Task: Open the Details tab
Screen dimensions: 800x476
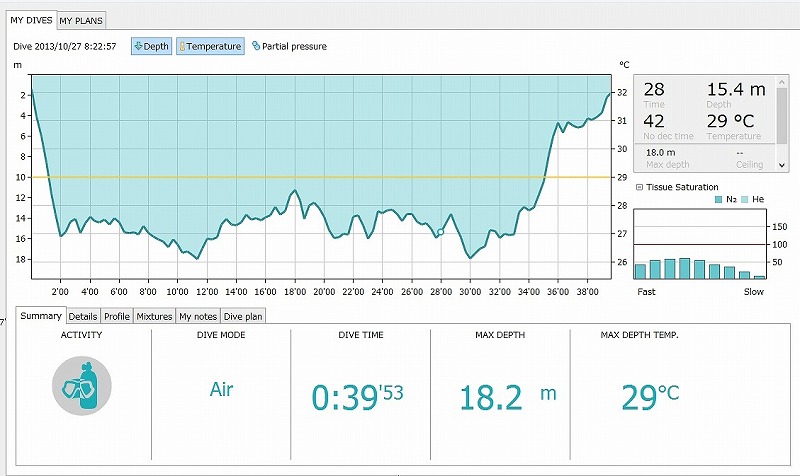Action: point(83,316)
